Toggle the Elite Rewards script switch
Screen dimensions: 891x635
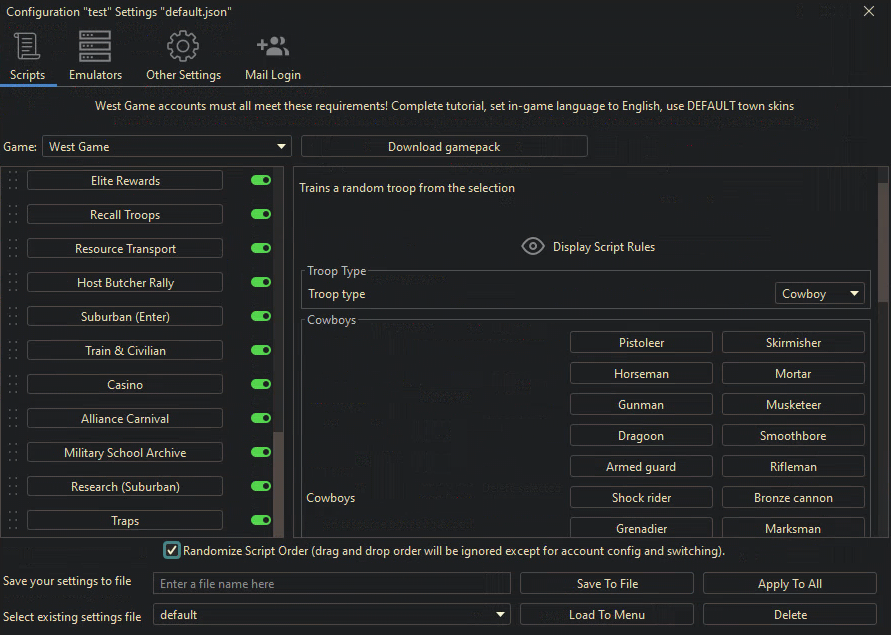click(x=261, y=180)
